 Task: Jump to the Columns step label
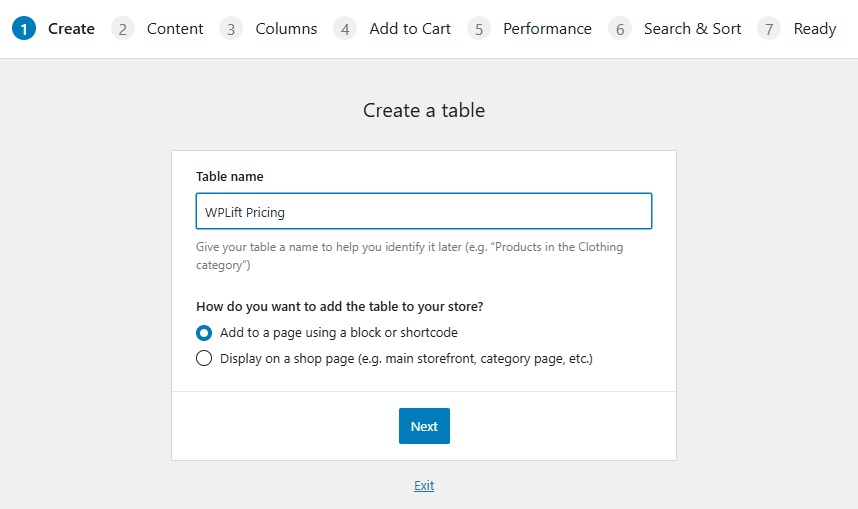[286, 29]
